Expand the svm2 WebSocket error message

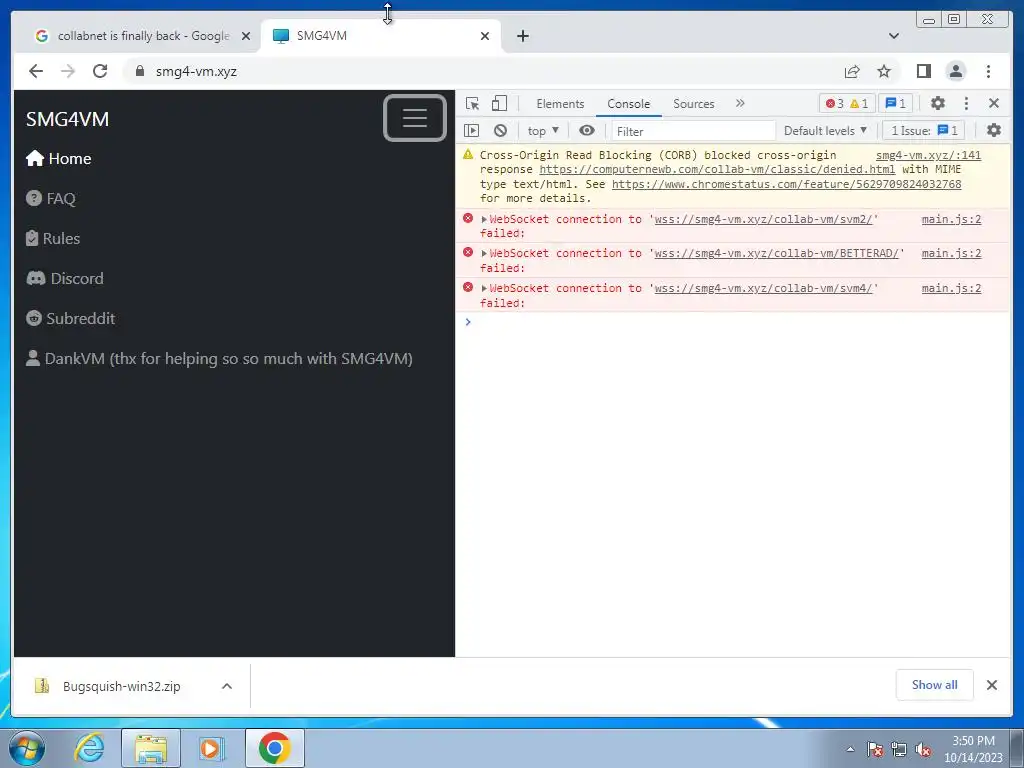click(484, 219)
